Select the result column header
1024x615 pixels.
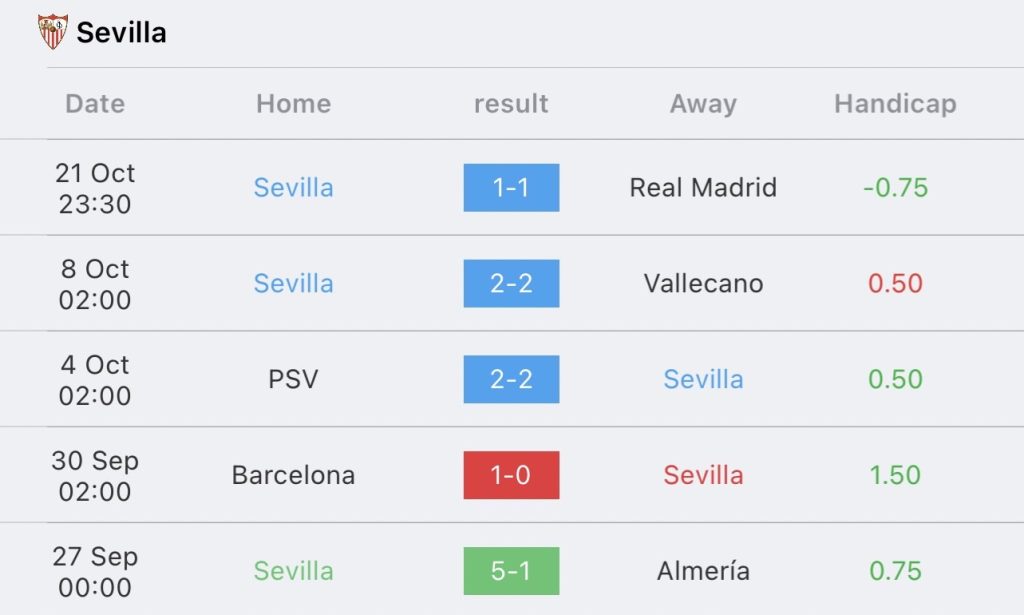pos(511,104)
